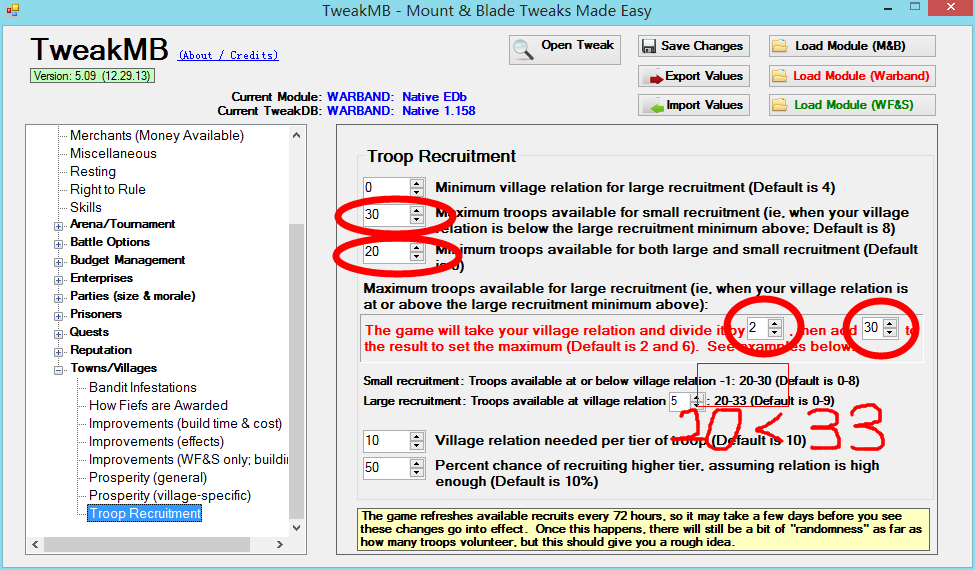The width and height of the screenshot is (975, 570).
Task: Increase the added troops stepper showing 30
Action: pyautogui.click(x=890, y=323)
